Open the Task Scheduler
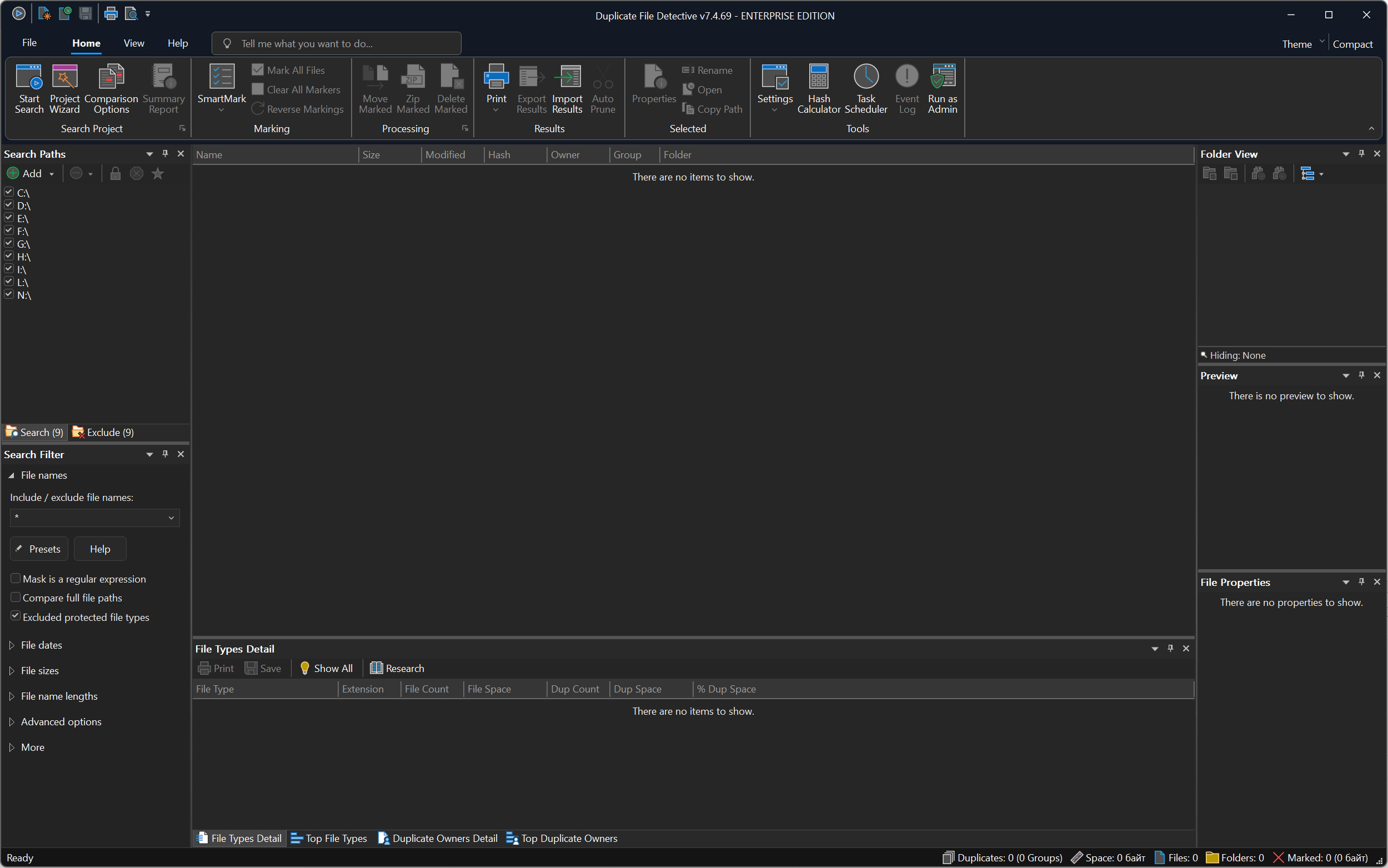The width and height of the screenshot is (1388, 868). pos(866,77)
